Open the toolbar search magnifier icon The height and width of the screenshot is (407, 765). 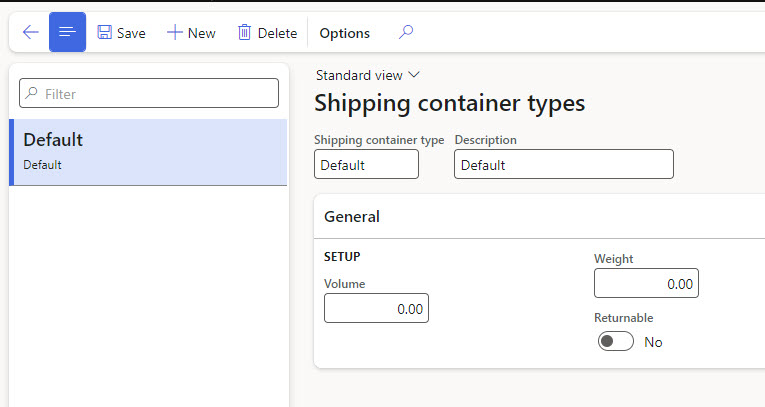pyautogui.click(x=405, y=32)
